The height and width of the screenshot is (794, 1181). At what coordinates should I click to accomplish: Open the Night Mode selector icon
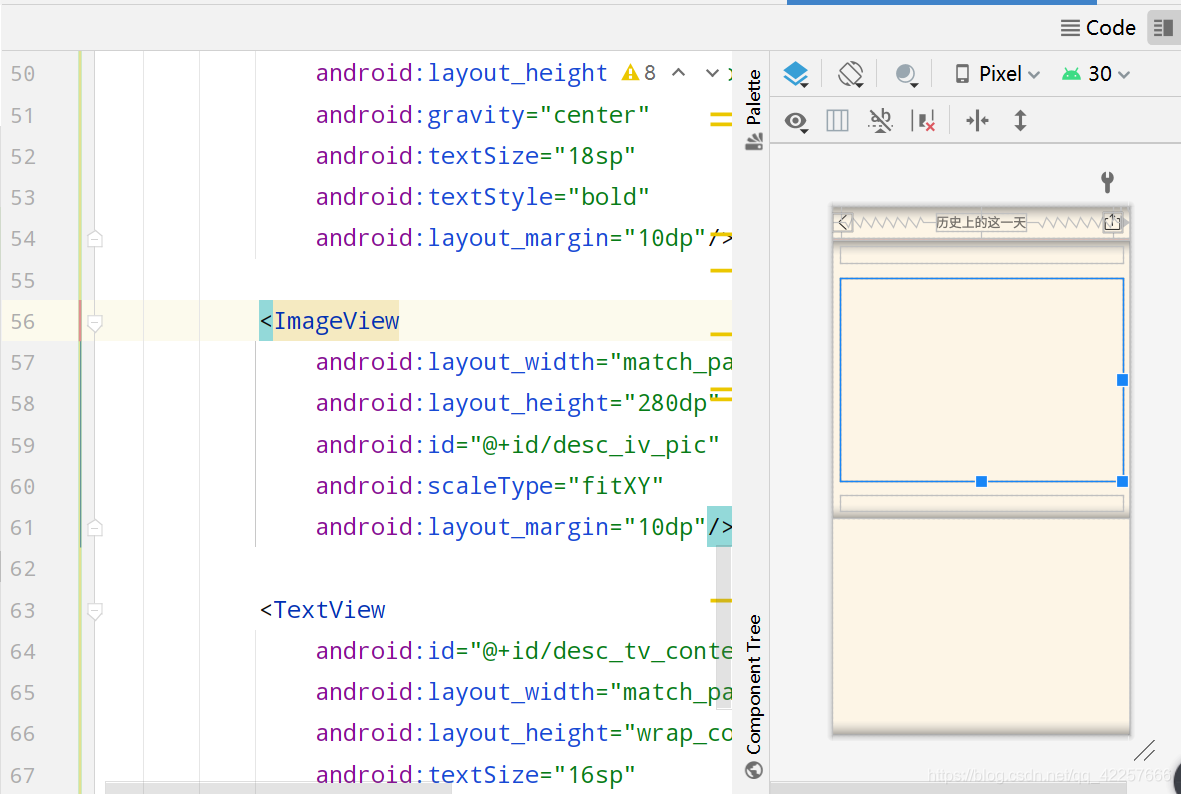(x=906, y=75)
